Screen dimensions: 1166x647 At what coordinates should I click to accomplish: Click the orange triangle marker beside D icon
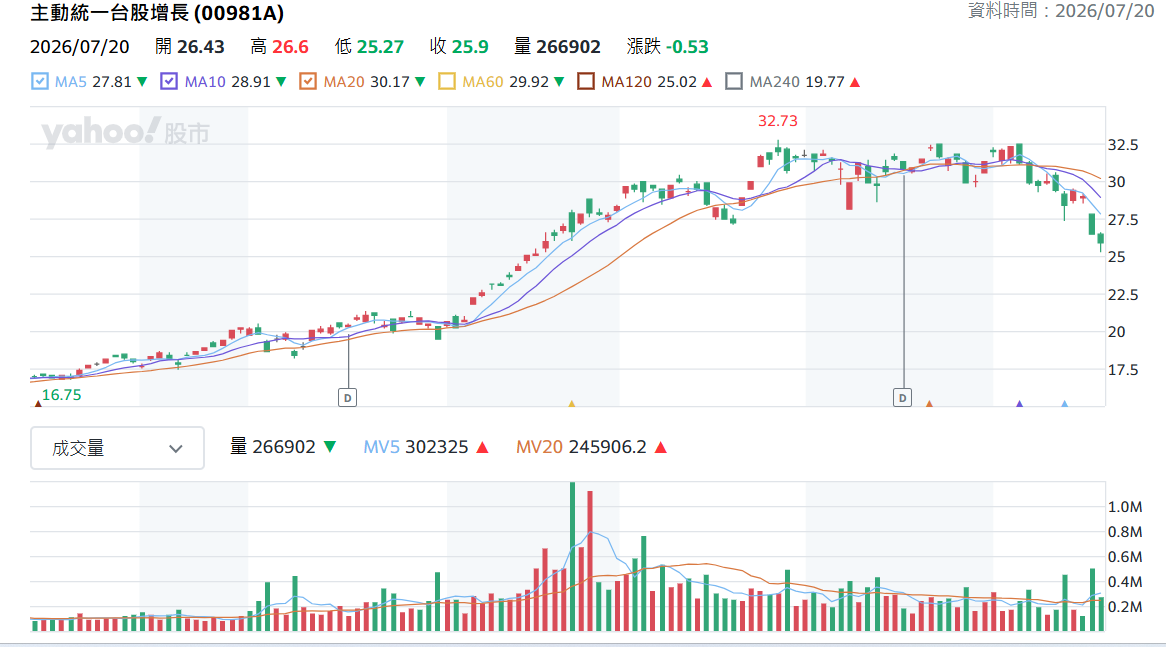(929, 404)
